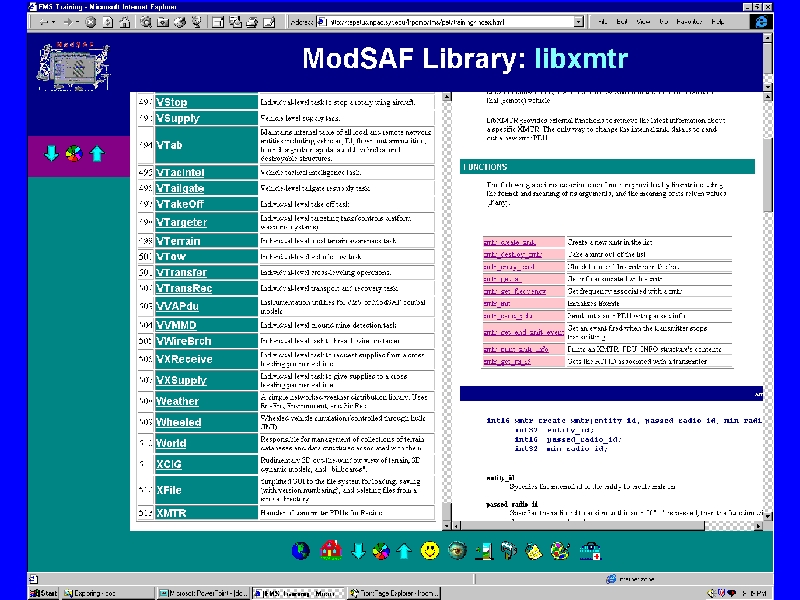Screen dimensions: 800x600
Task: Open the VTransfer library link
Action: click(182, 272)
